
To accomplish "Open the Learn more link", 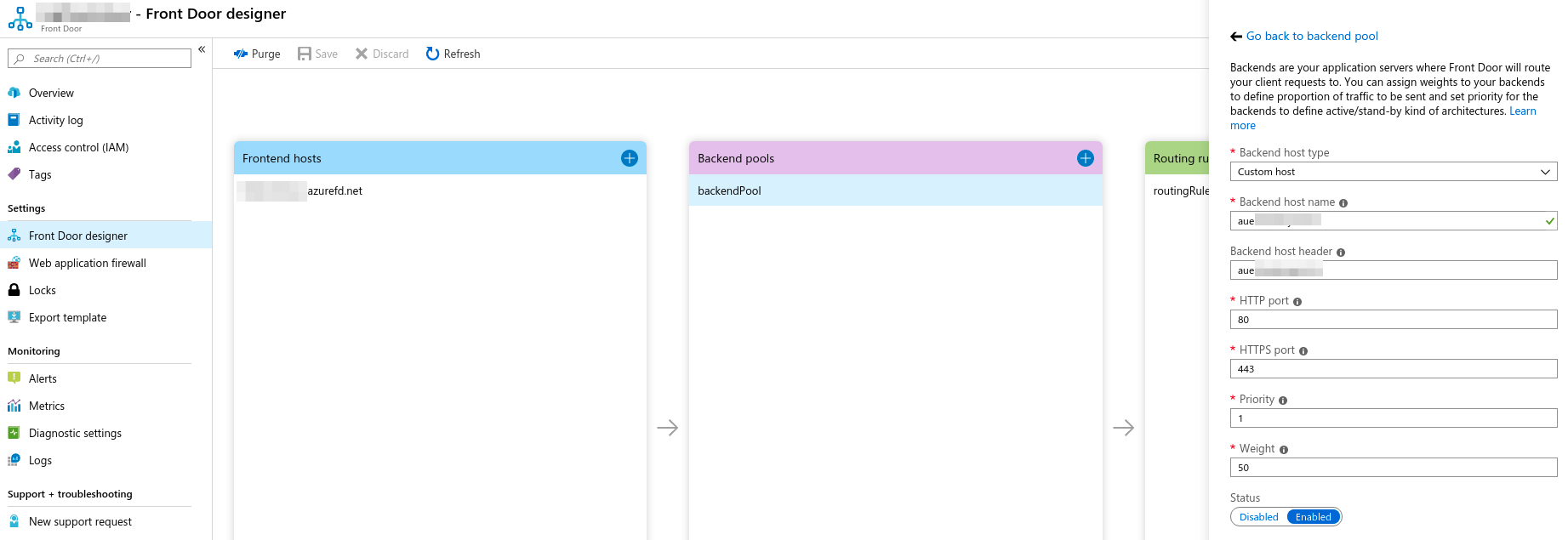I will (x=1523, y=111).
